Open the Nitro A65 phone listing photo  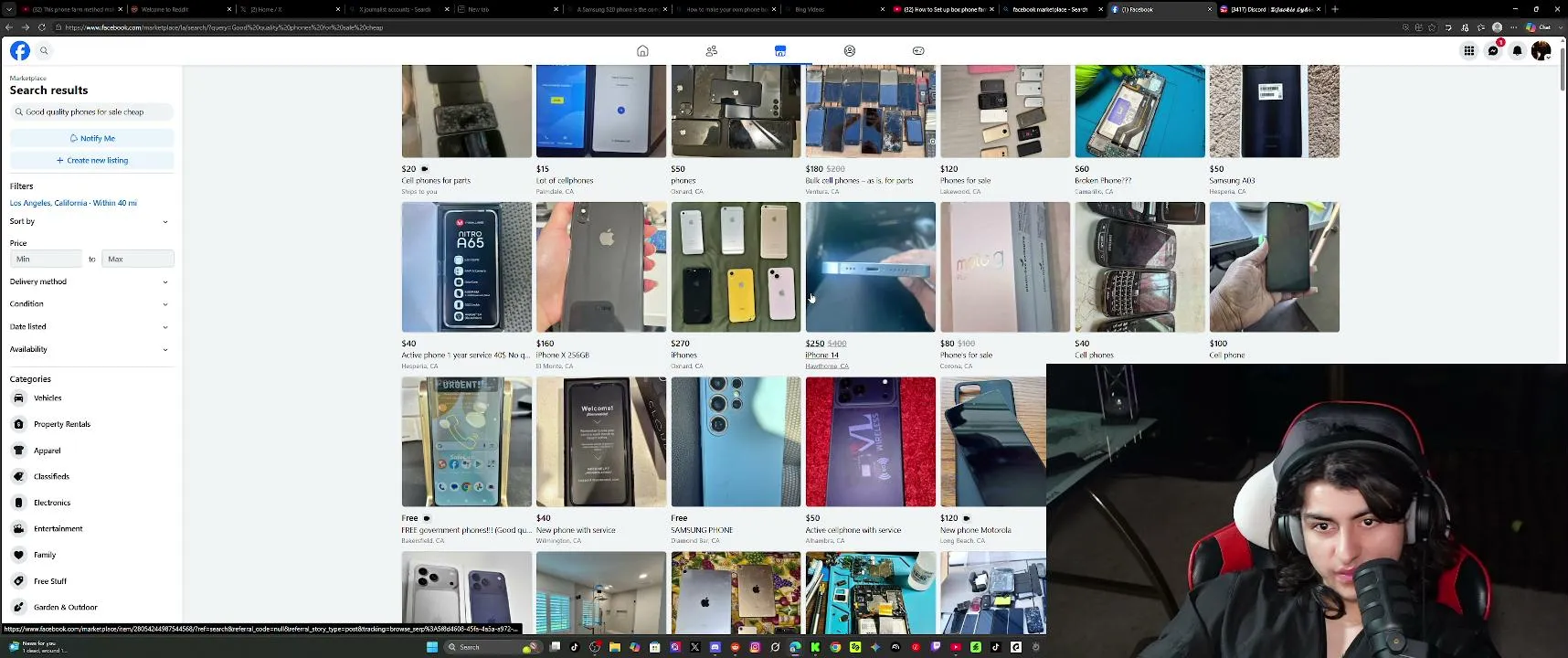(x=467, y=267)
